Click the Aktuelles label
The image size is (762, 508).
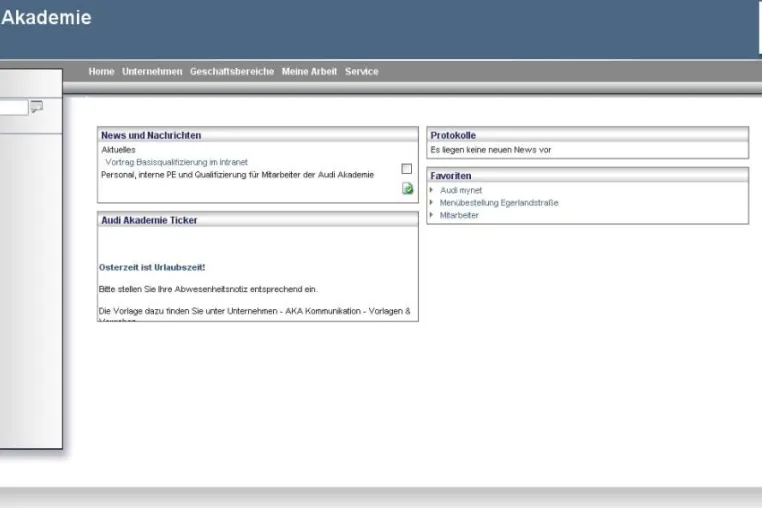[118, 150]
